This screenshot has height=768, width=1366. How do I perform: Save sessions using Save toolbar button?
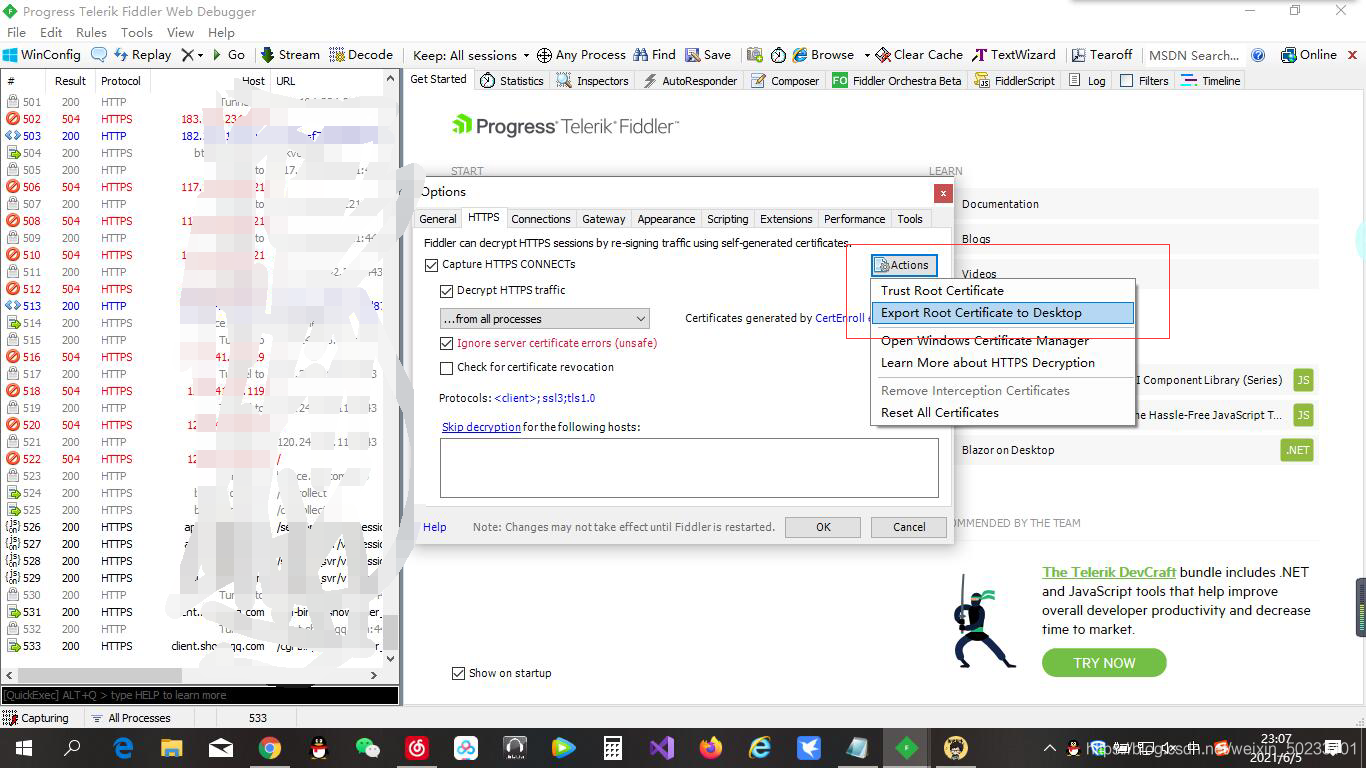[708, 55]
